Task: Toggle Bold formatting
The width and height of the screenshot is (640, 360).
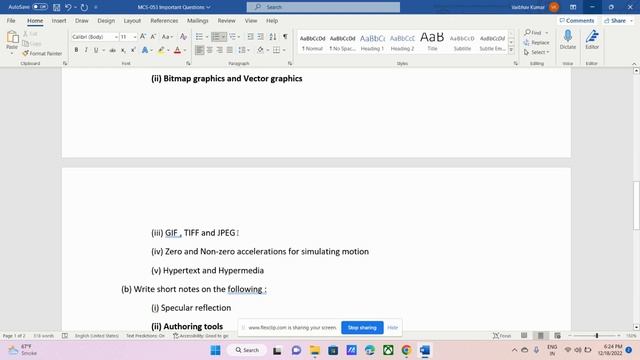Action: 76,50
